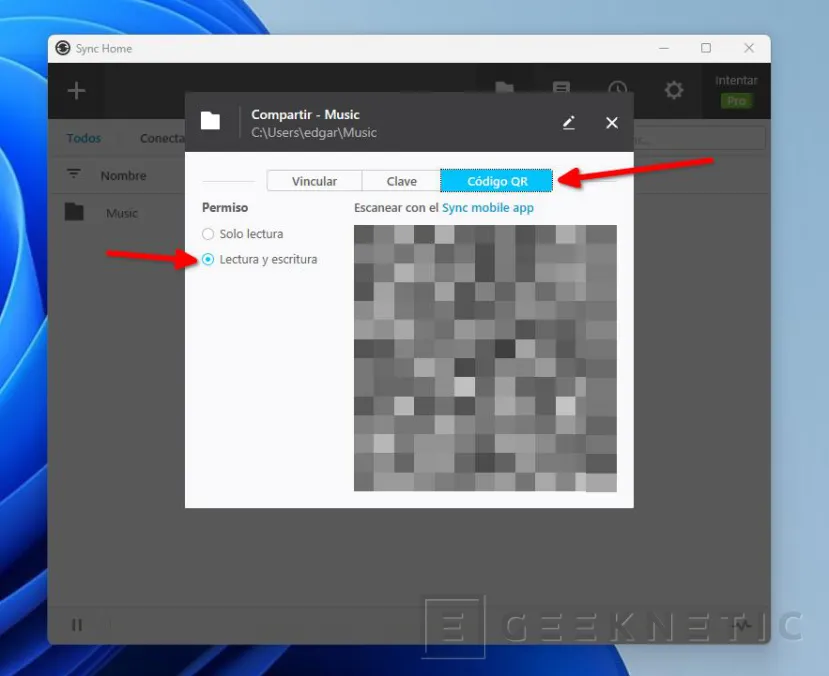This screenshot has width=829, height=676.
Task: Minimize the Sync Home window
Action: pyautogui.click(x=664, y=48)
